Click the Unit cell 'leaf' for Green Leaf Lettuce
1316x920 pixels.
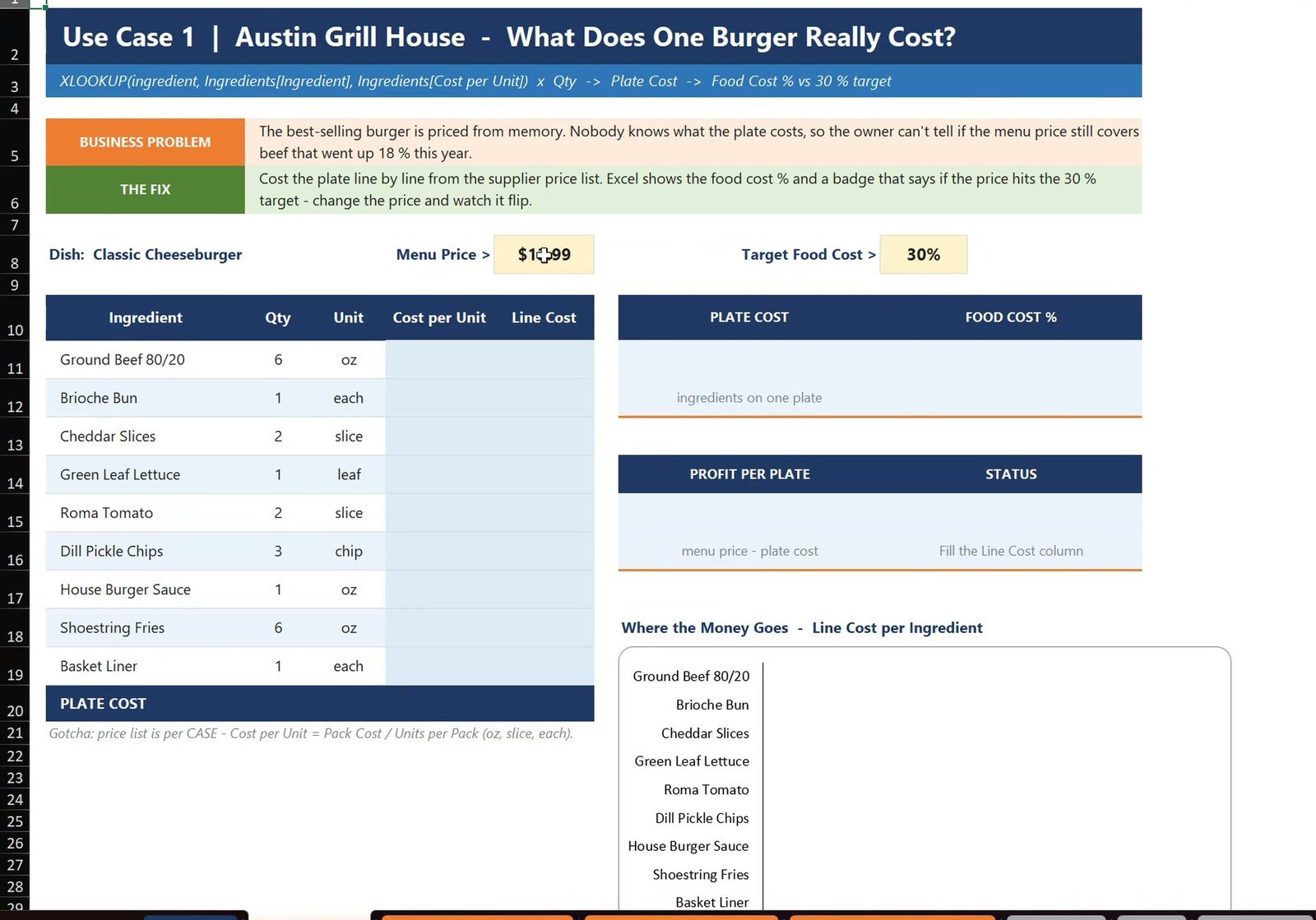click(349, 474)
